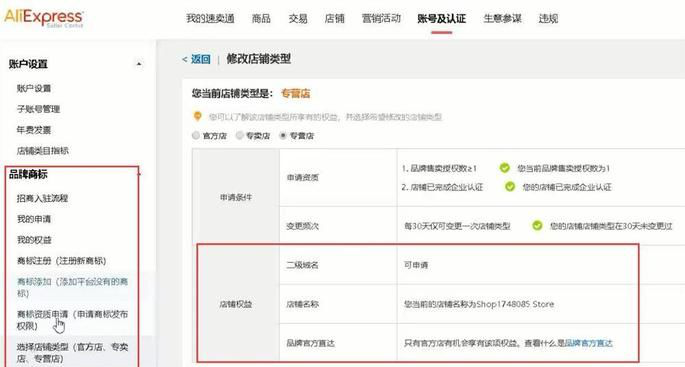This screenshot has width=685, height=367.
Task: Collapse the 账户设置 sidebar section arrow
Action: (138, 64)
